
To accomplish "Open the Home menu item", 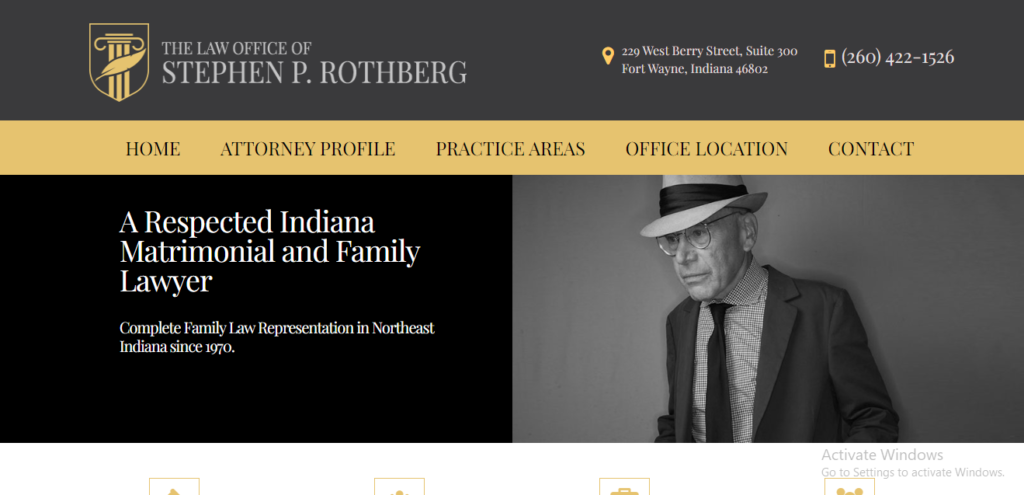I will pos(153,149).
